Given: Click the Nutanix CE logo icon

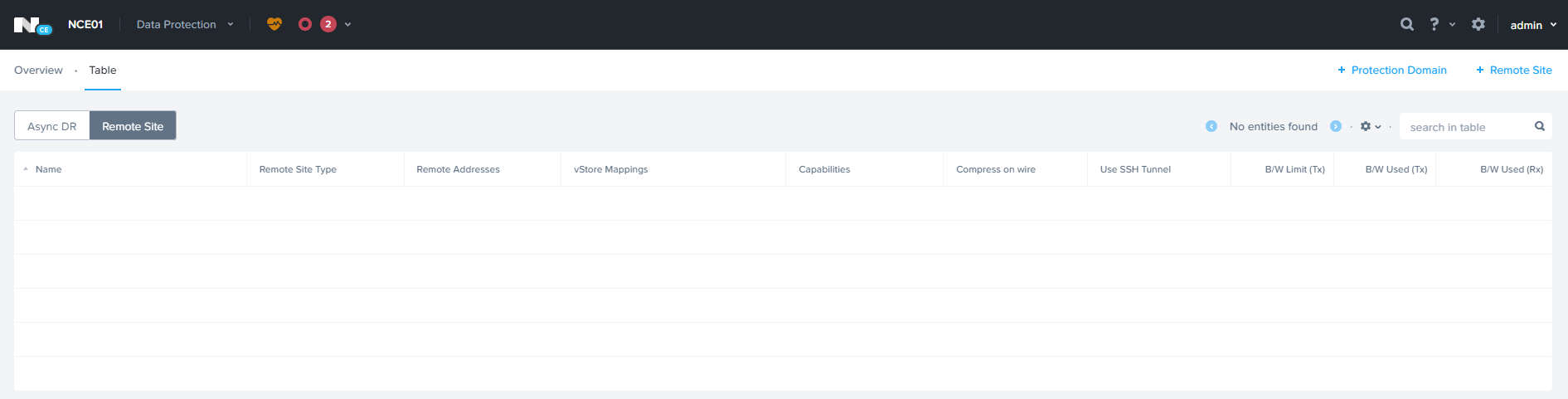Looking at the screenshot, I should [32, 25].
